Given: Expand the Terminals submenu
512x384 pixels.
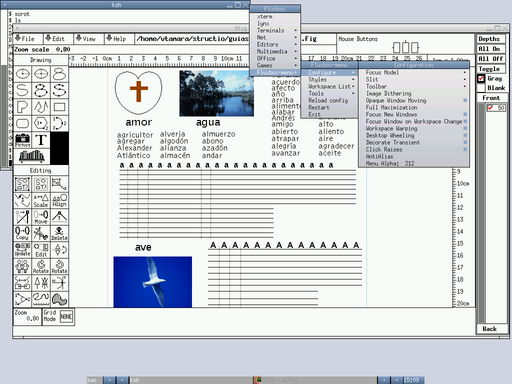Looking at the screenshot, I should tap(275, 30).
